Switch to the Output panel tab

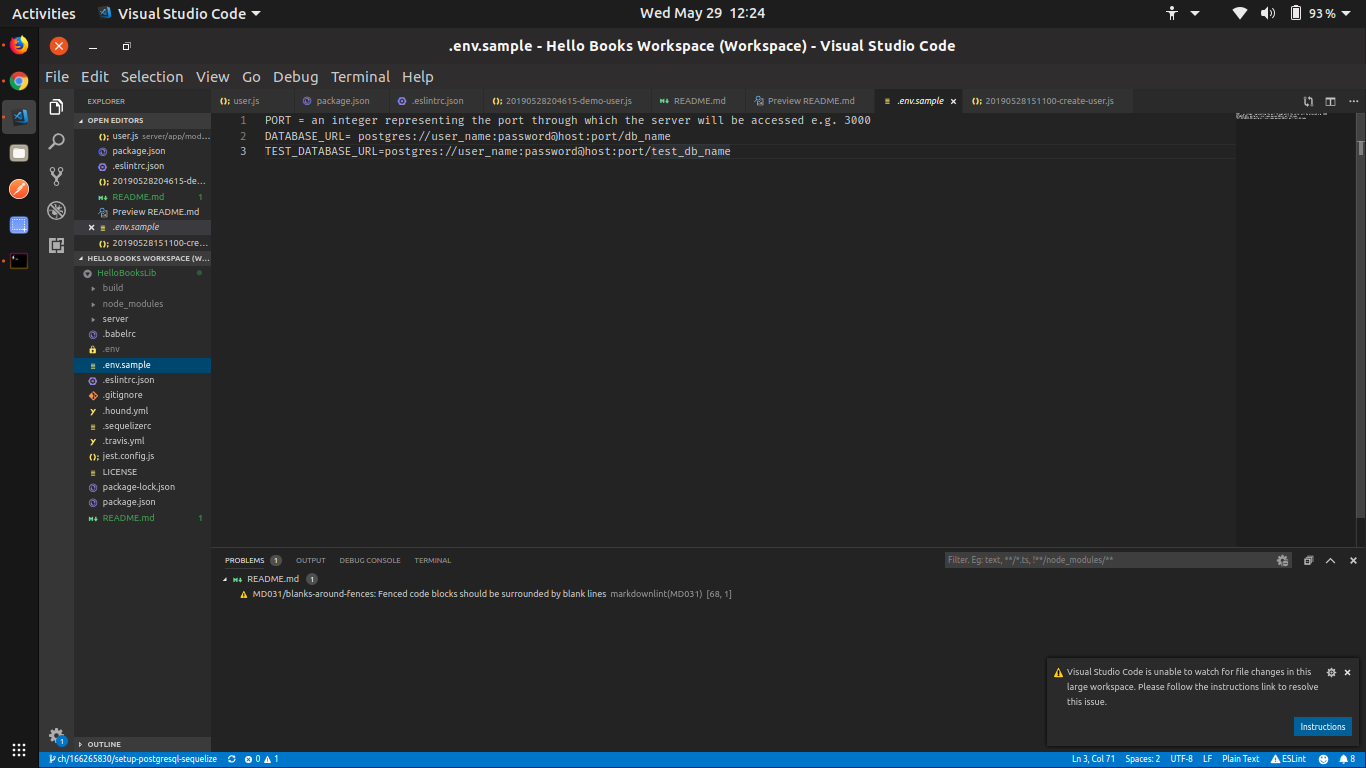(310, 561)
